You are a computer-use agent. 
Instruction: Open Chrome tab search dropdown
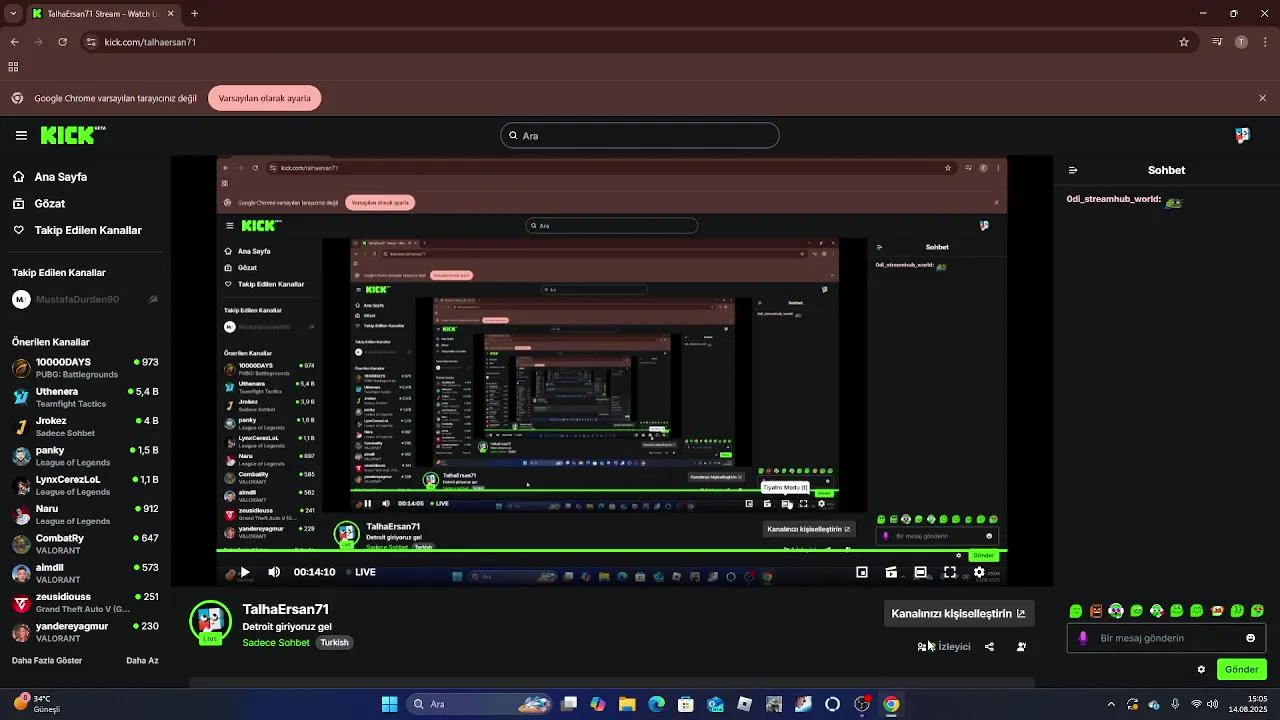pos(13,14)
